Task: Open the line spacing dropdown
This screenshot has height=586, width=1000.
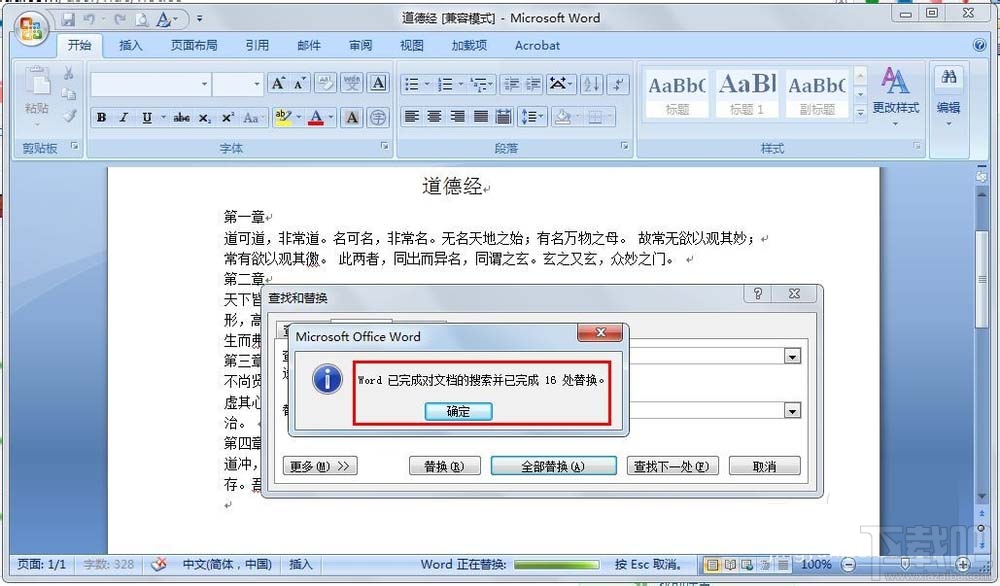Action: (x=533, y=117)
